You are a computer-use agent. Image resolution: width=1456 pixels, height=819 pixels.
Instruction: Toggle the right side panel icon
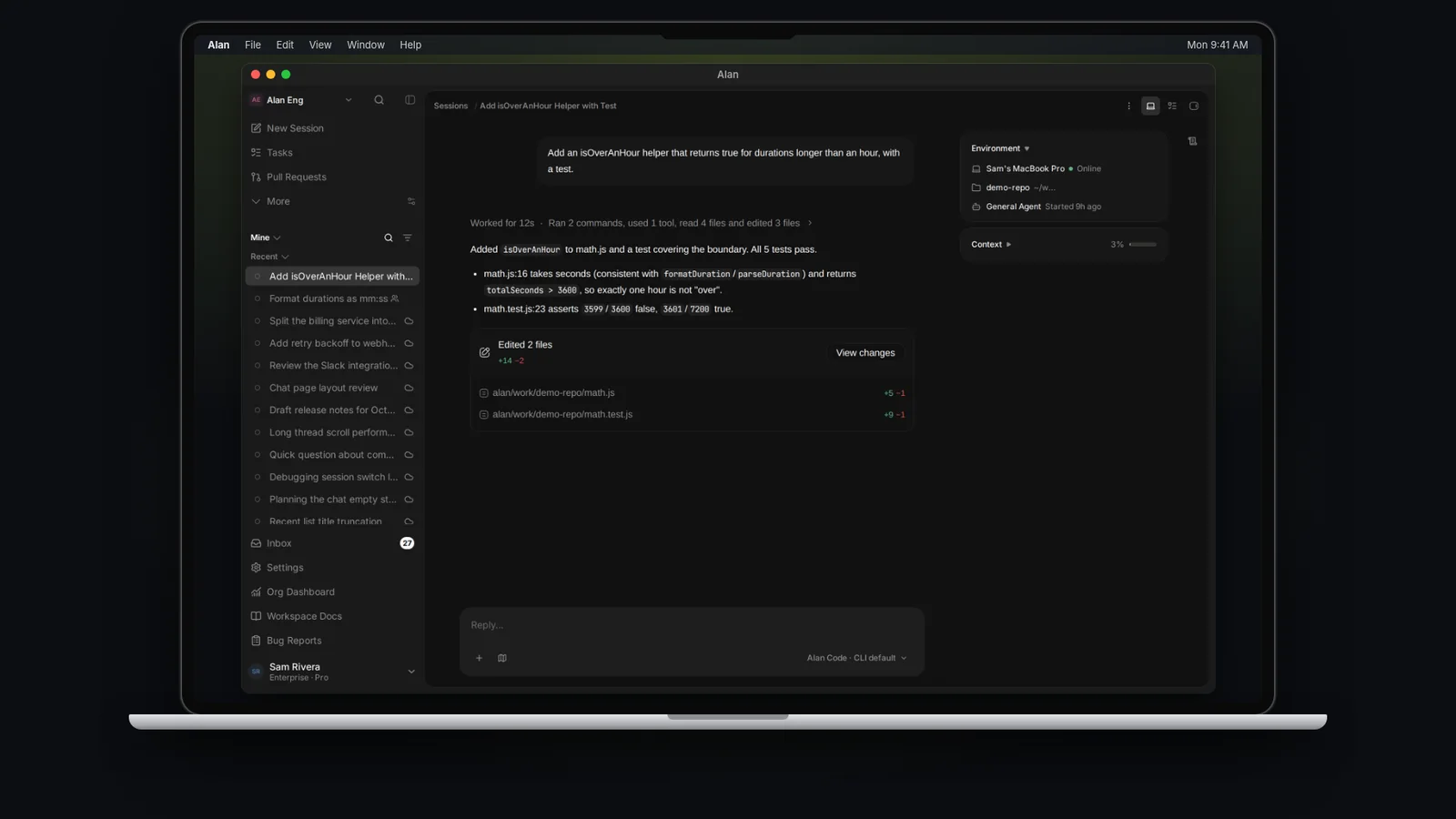tap(1194, 106)
